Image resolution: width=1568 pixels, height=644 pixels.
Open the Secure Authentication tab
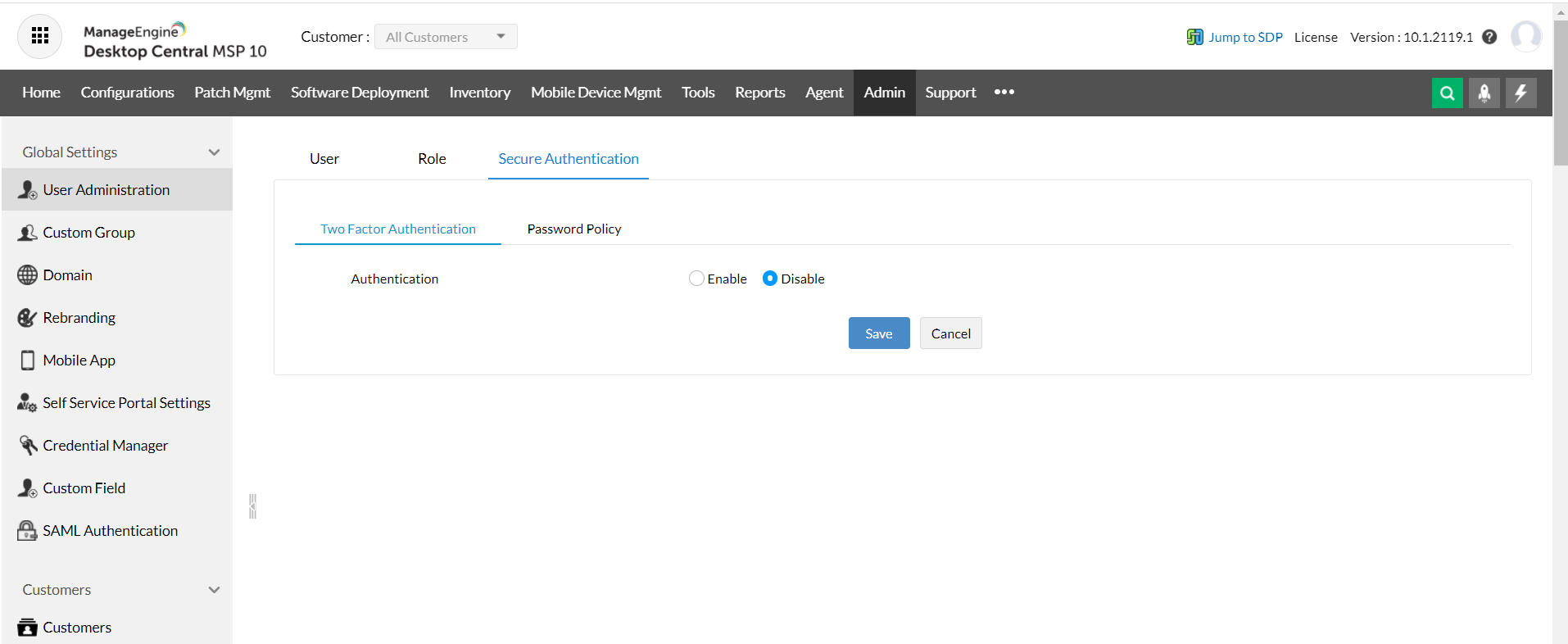[569, 159]
